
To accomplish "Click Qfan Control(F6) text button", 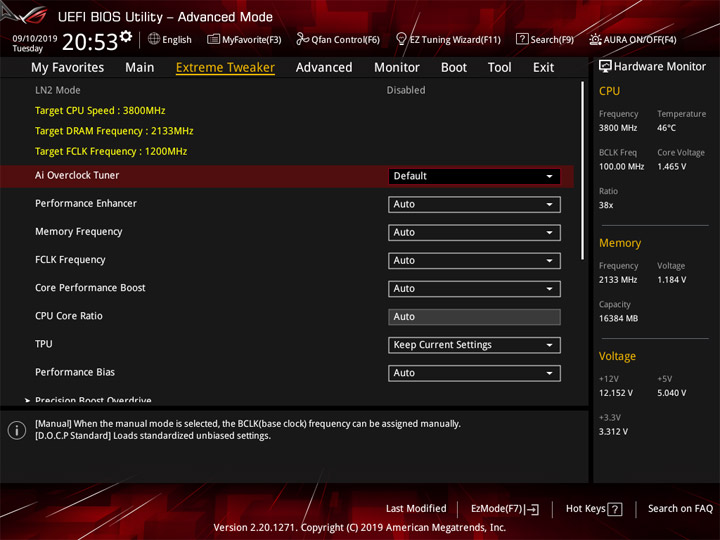I will 345,40.
